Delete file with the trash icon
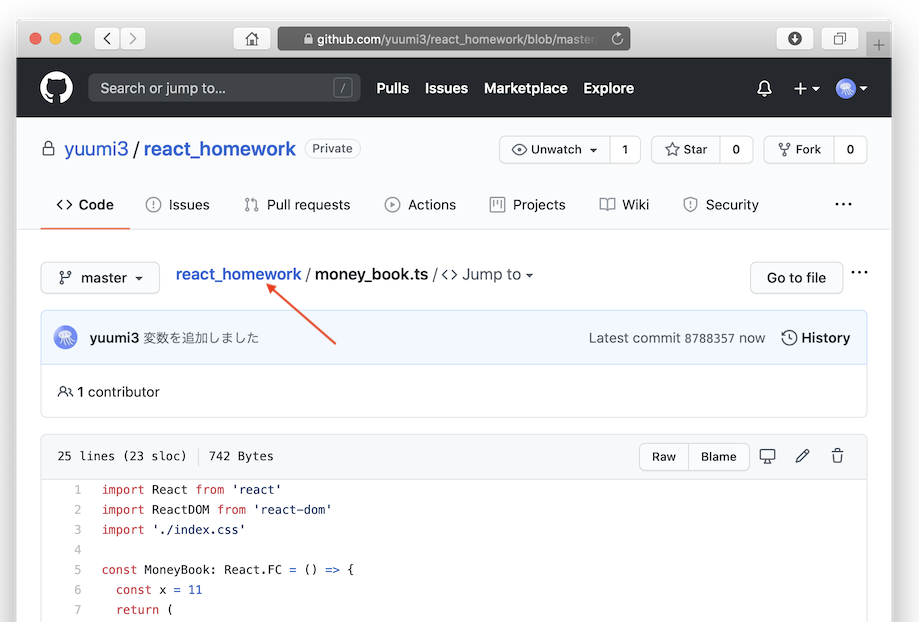Screen dimensions: 919x622 [838, 456]
